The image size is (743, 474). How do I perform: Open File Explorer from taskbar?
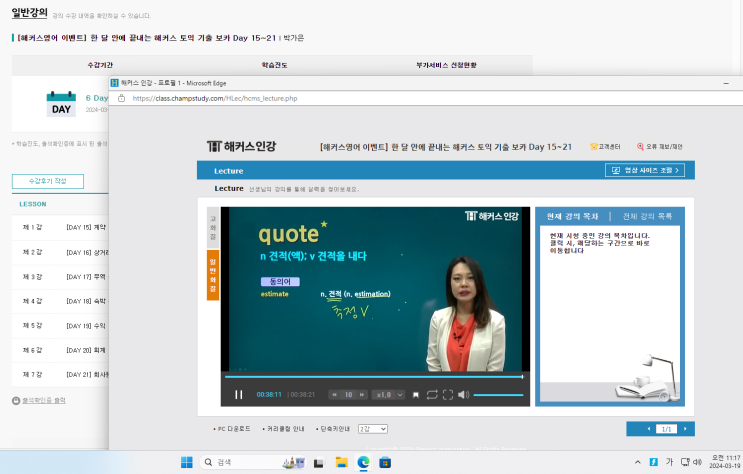pos(341,462)
